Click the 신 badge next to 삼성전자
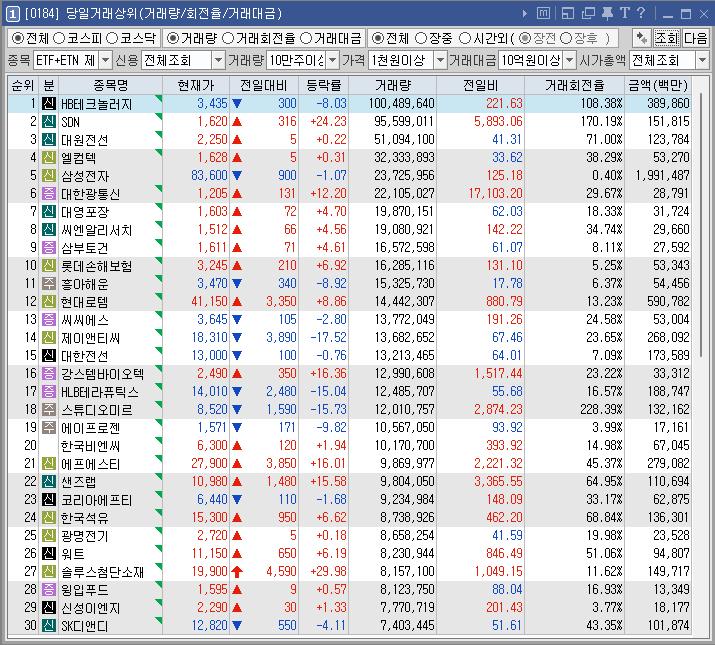Image resolution: width=715 pixels, height=645 pixels. (x=49, y=176)
